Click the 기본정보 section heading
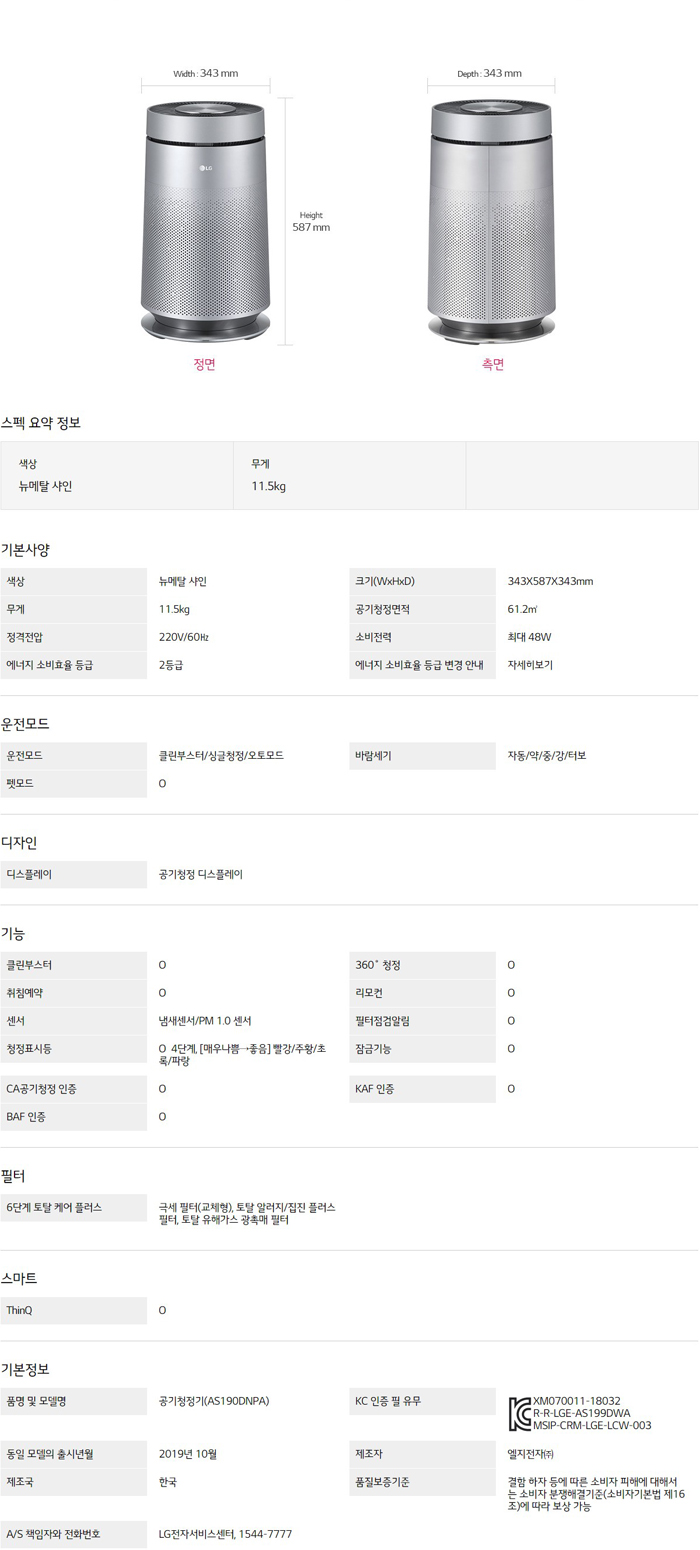Screen dimensions: 700x1550 [26, 1368]
